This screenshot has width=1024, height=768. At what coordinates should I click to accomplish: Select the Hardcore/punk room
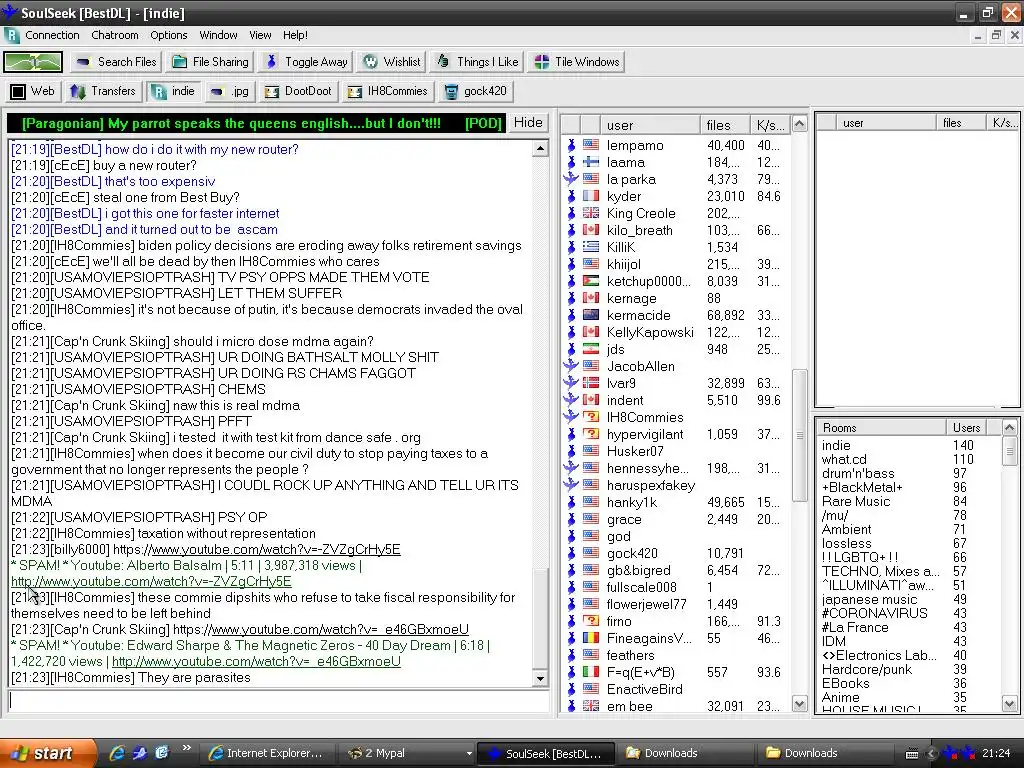click(x=867, y=669)
